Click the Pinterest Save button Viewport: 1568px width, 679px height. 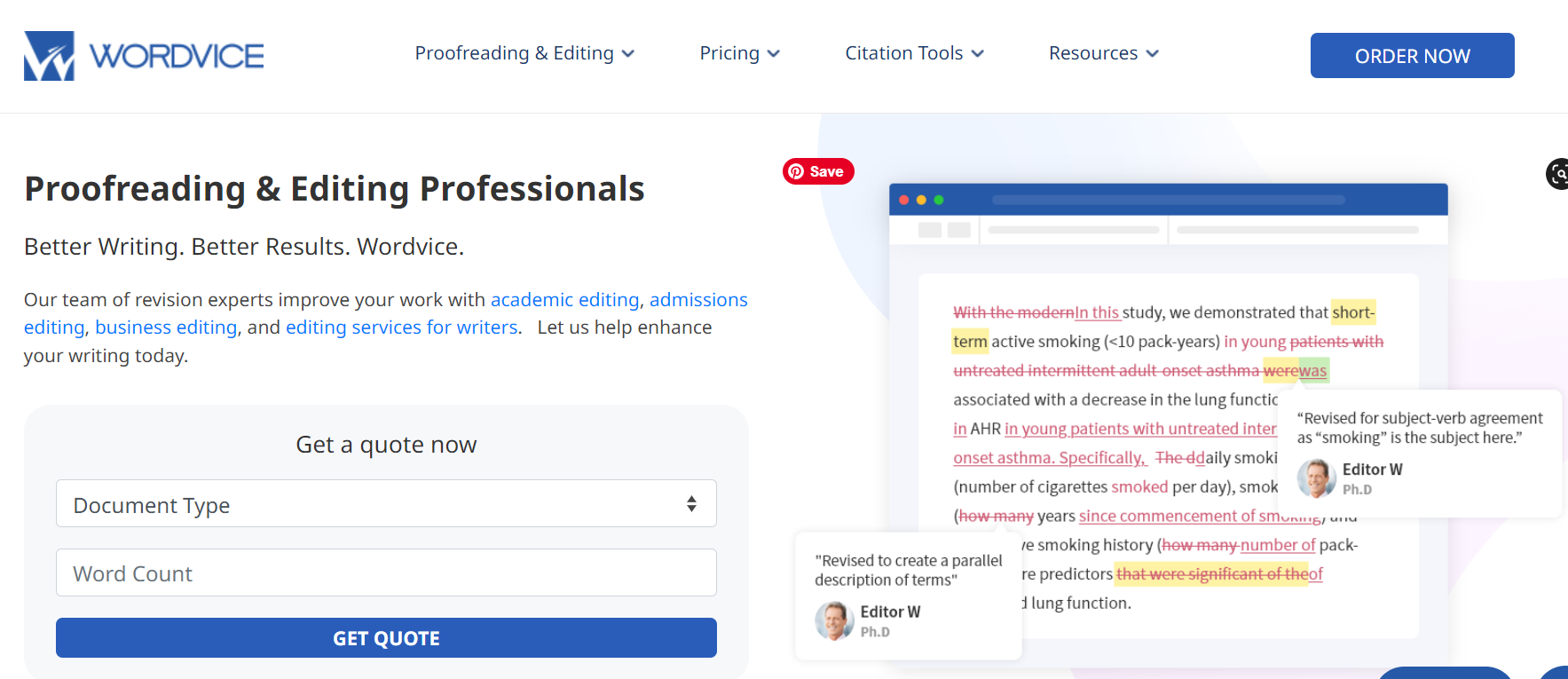pyautogui.click(x=818, y=171)
